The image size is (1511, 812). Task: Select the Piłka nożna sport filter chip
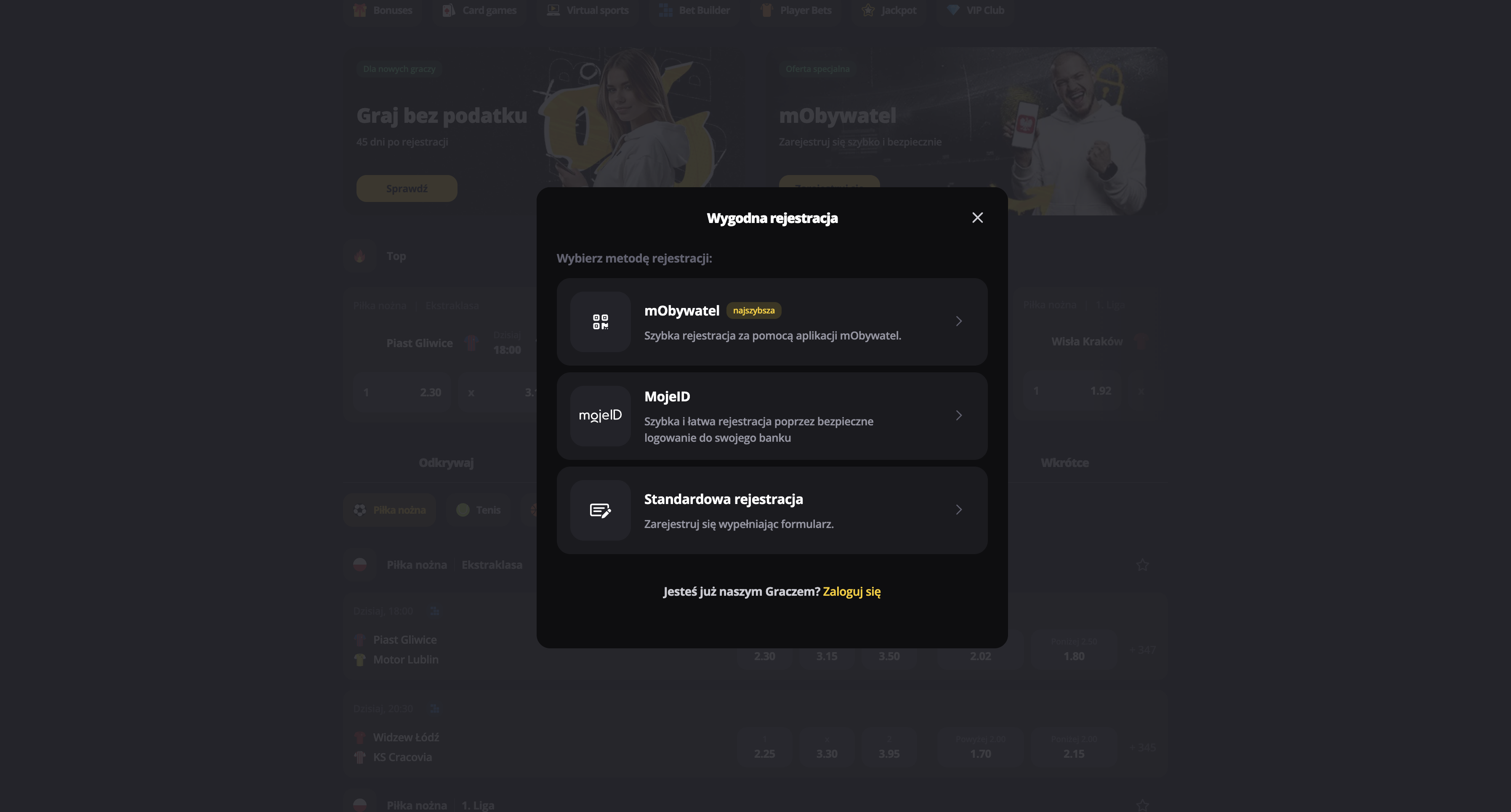[x=389, y=510]
